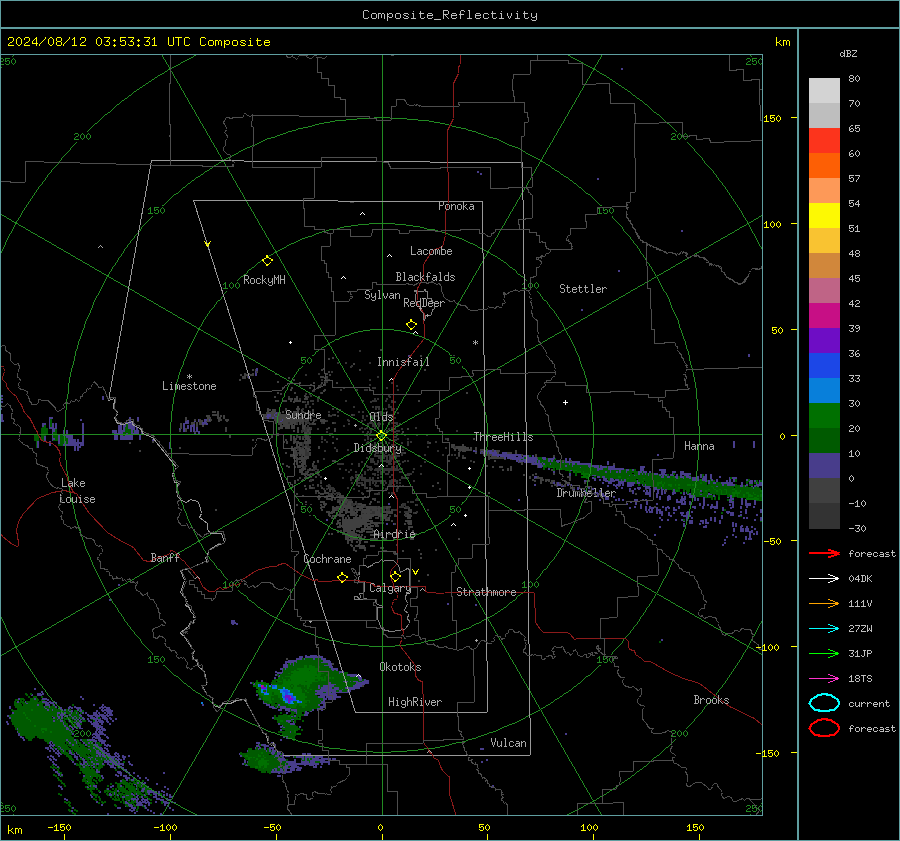Click the Stettler city label

[583, 289]
